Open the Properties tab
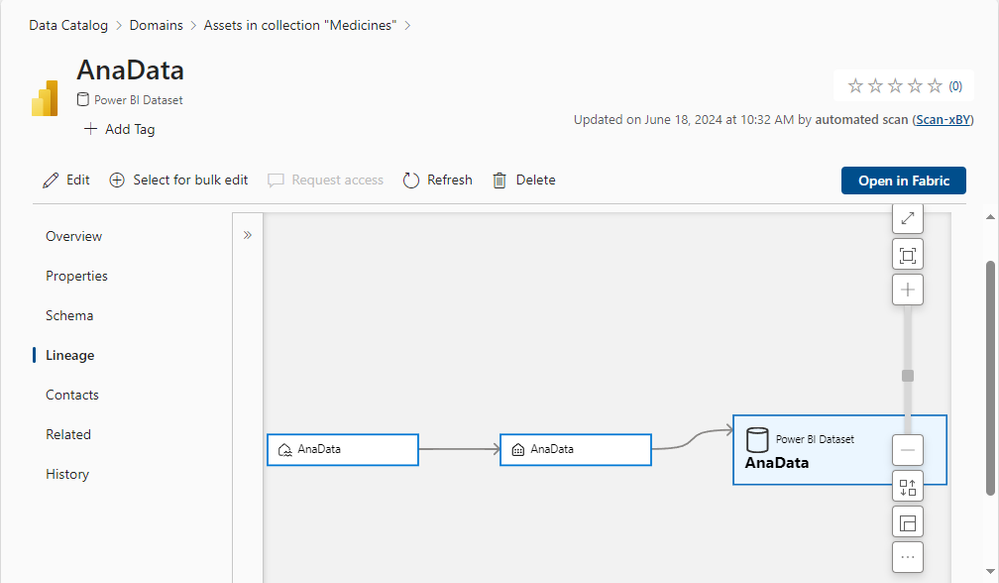The width and height of the screenshot is (999, 583). [x=76, y=276]
